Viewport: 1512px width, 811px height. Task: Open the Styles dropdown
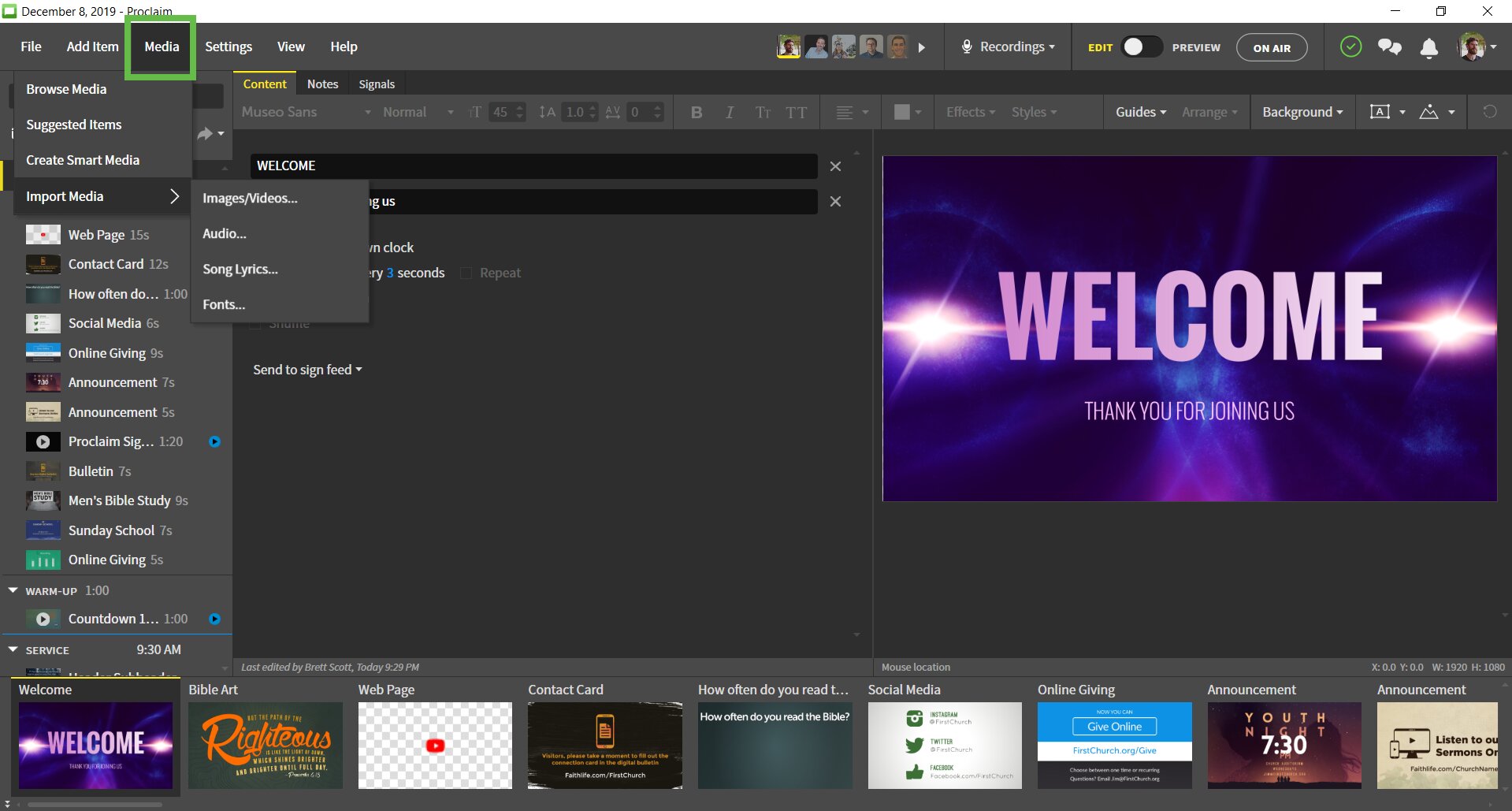coord(1034,112)
